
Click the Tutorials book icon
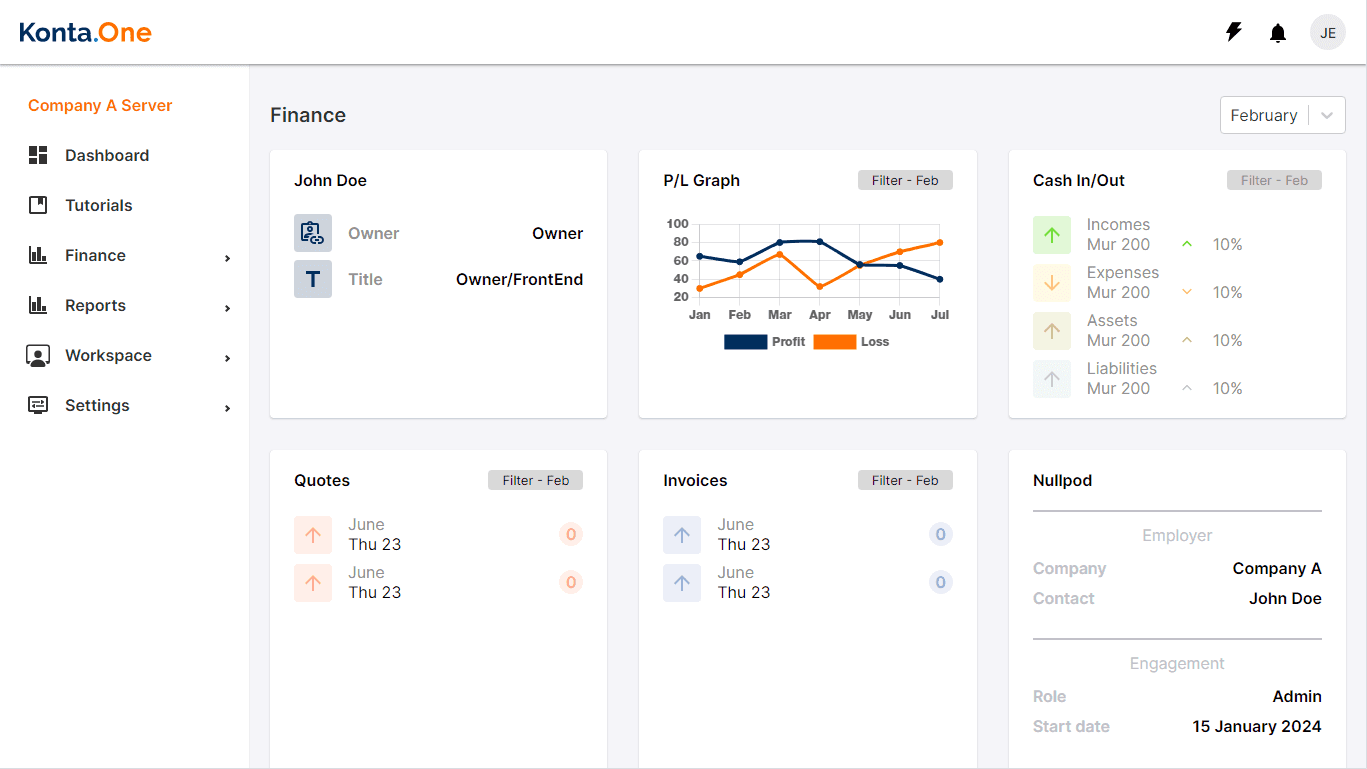click(x=38, y=205)
